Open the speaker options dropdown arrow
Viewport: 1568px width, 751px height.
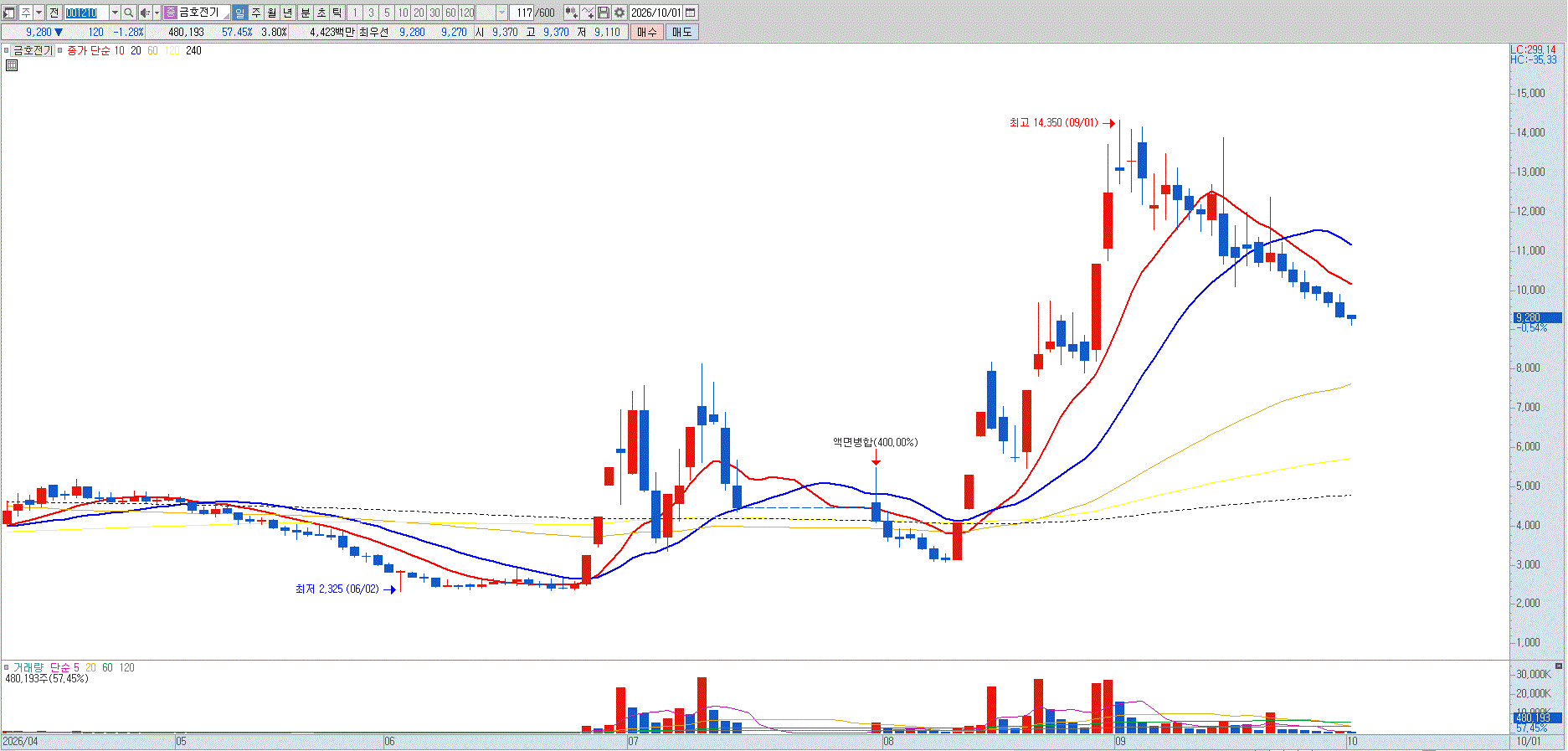(x=157, y=13)
